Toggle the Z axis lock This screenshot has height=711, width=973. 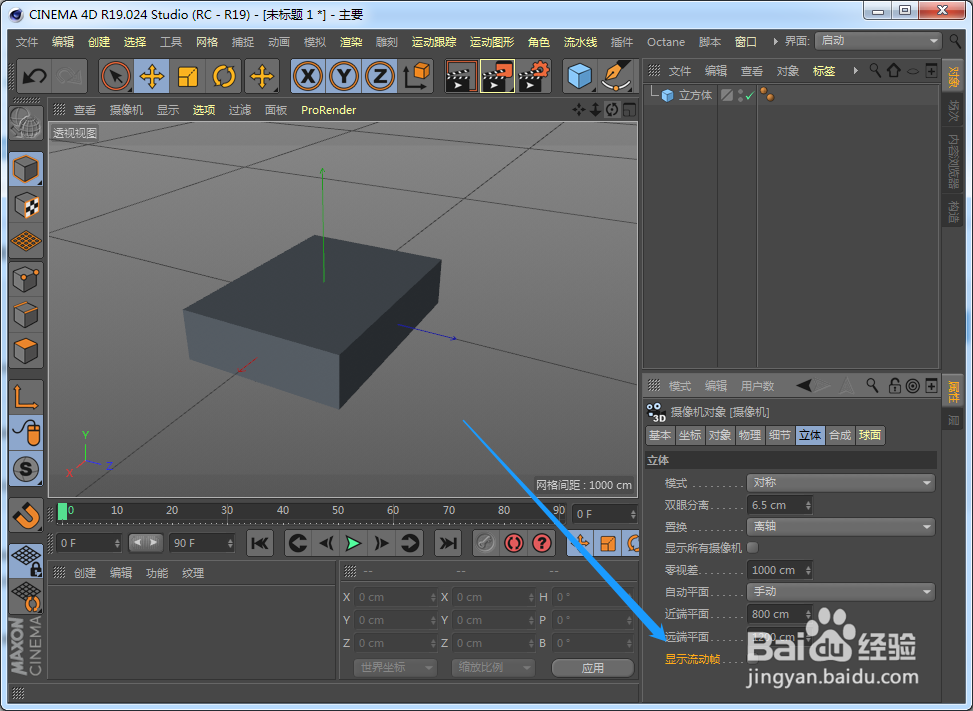click(x=380, y=77)
